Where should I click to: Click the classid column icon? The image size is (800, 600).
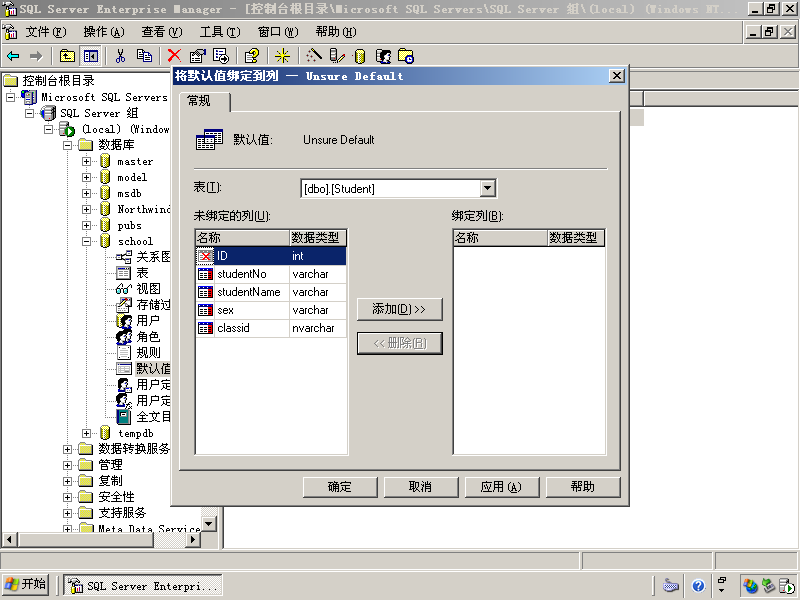(x=205, y=328)
